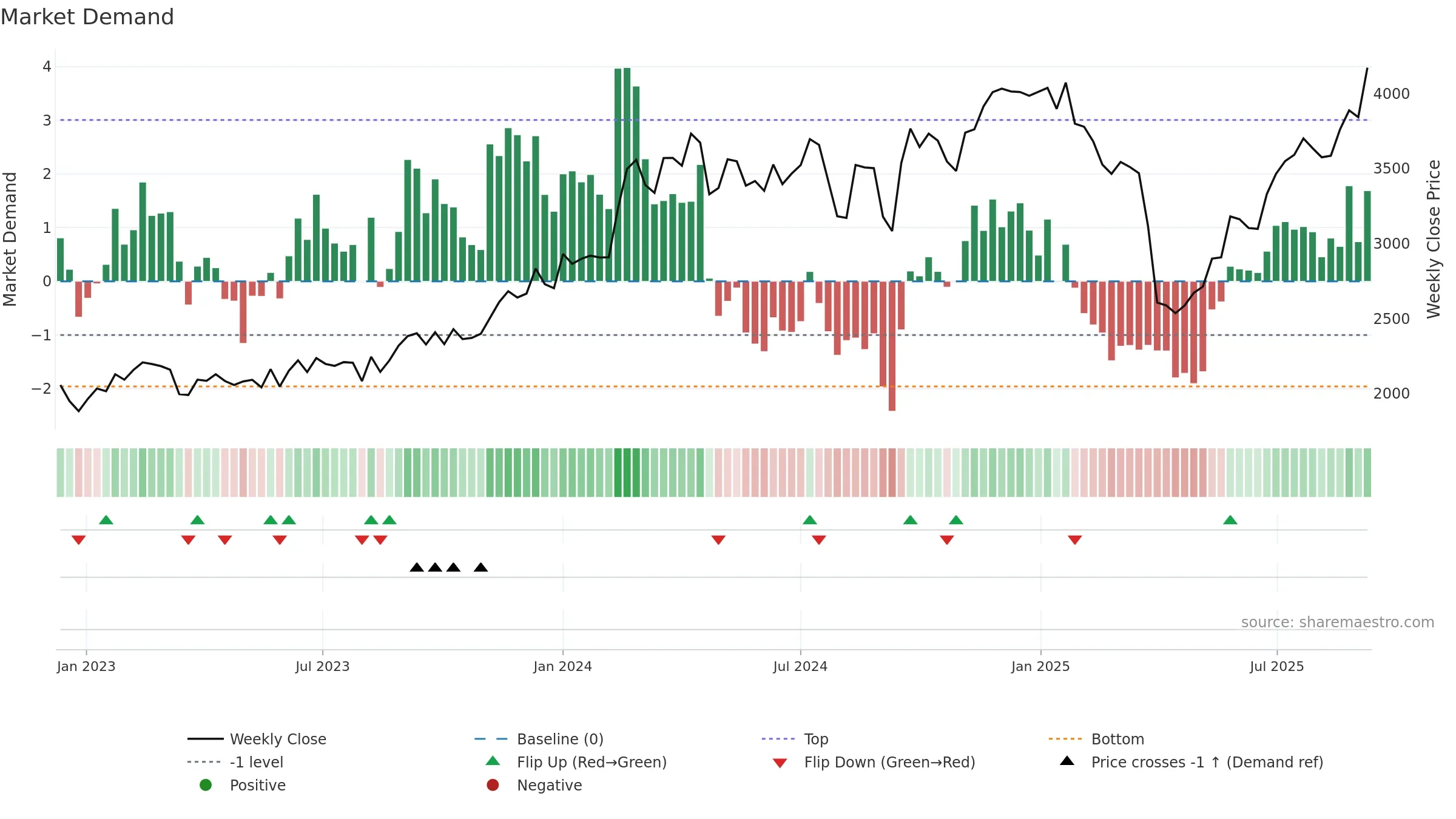Viewport: 1456px width, 819px height.
Task: Click the −1 tick on left axis
Action: point(41,335)
